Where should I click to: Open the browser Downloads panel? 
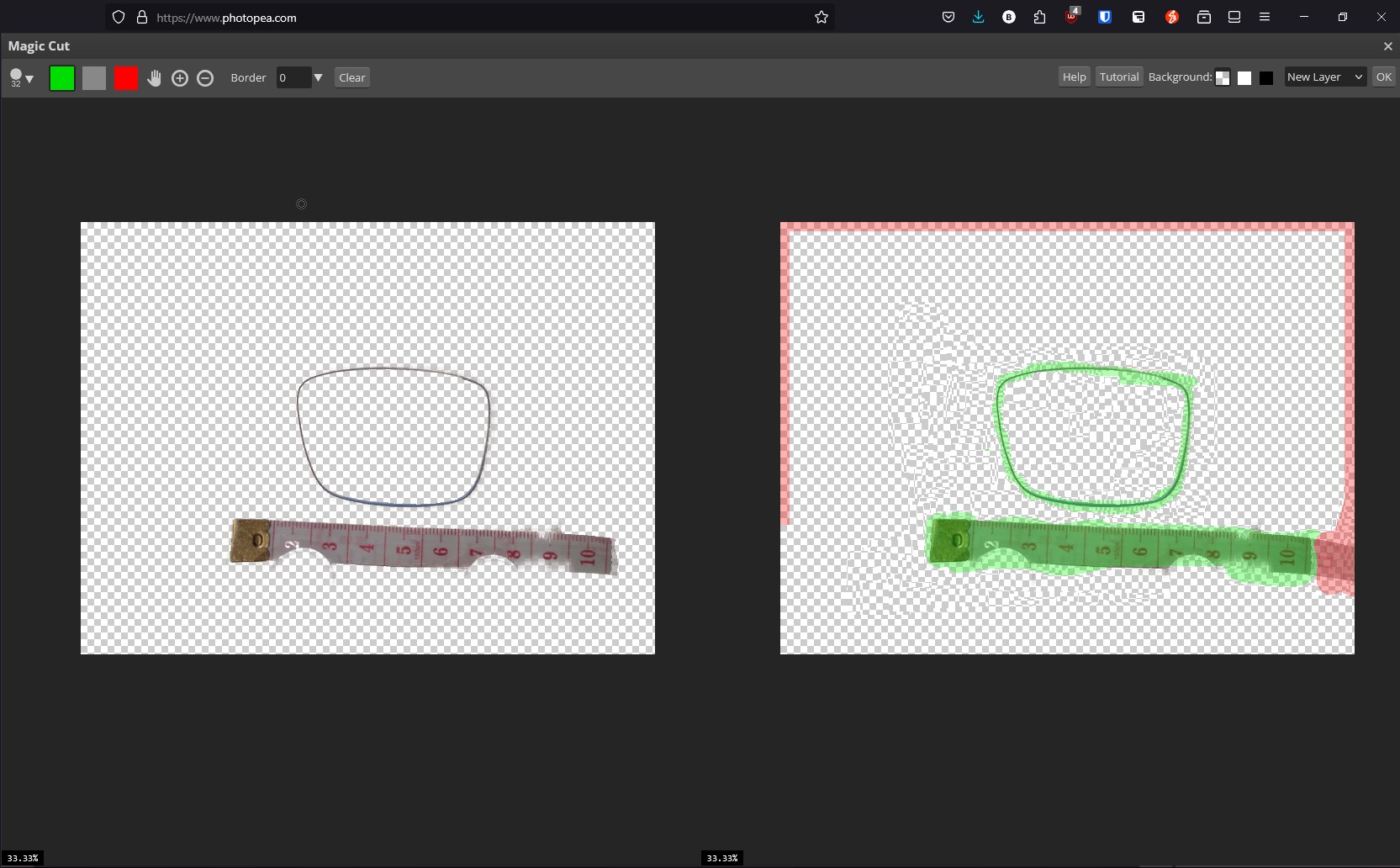click(x=978, y=17)
